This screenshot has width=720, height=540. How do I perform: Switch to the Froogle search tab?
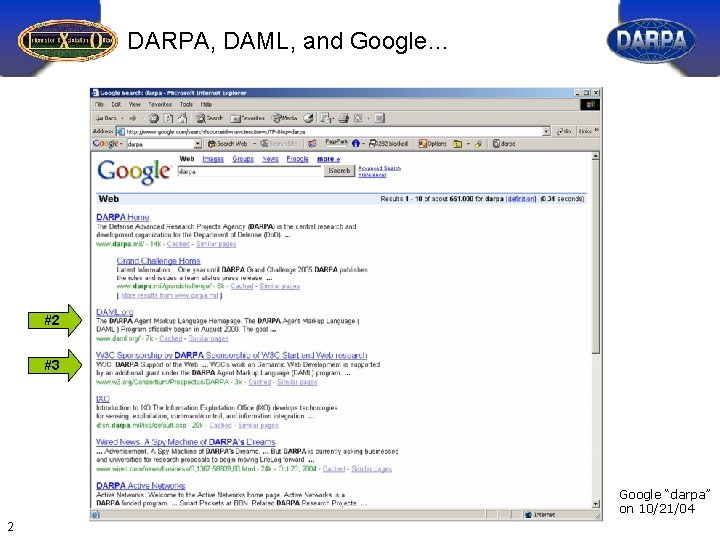coord(297,159)
